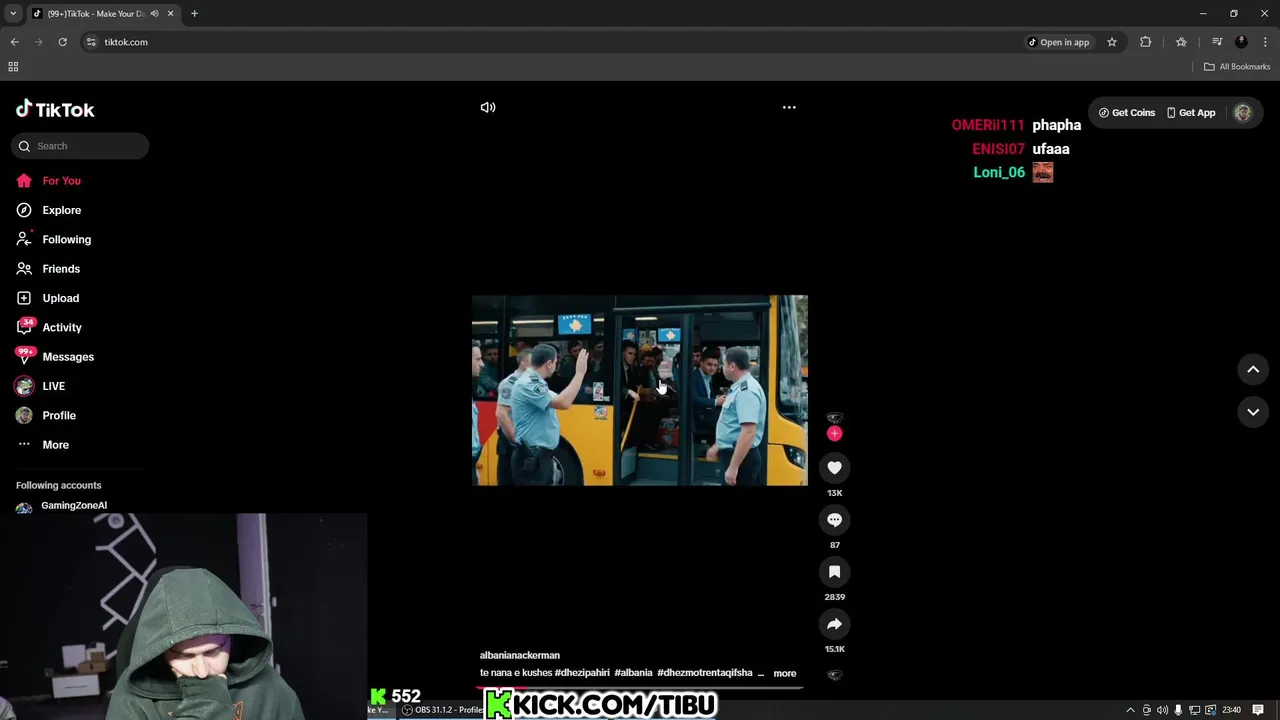Click the browser Back arrow
The image size is (1280, 720).
(14, 42)
